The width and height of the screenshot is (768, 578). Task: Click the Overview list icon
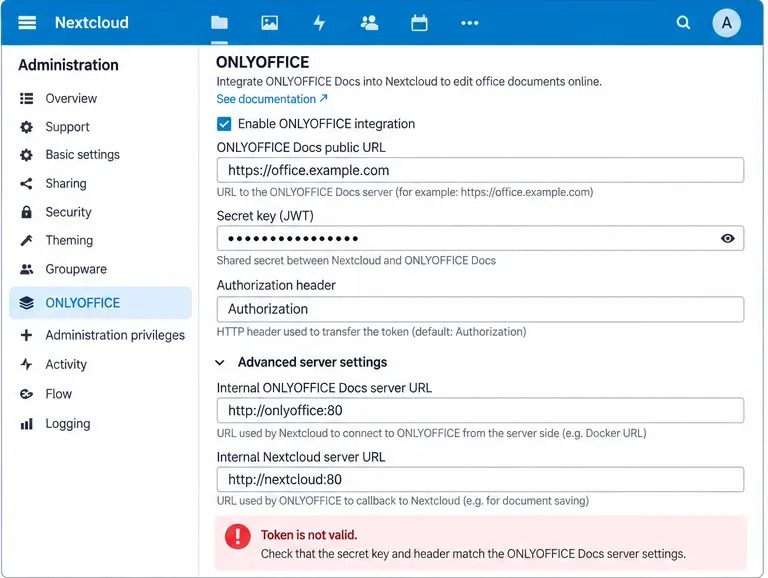tap(26, 98)
